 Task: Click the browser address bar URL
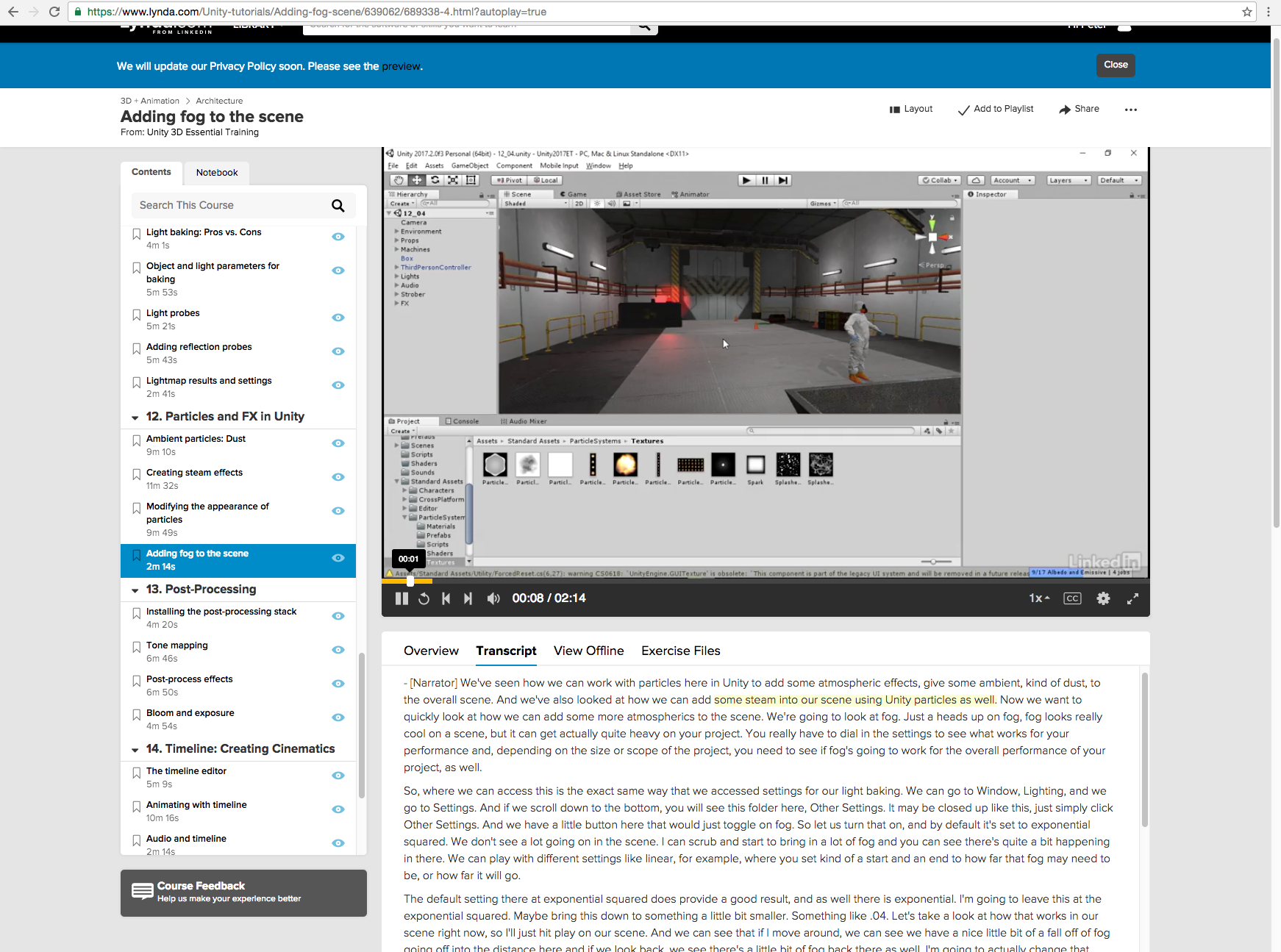[x=316, y=12]
